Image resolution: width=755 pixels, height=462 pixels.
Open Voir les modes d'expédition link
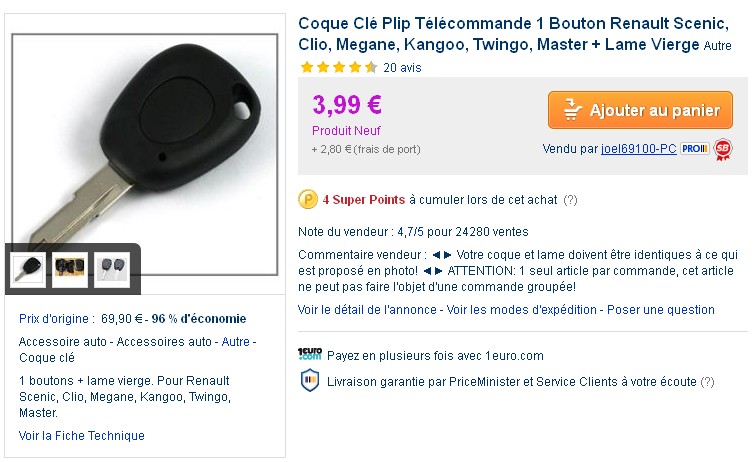[x=522, y=310]
